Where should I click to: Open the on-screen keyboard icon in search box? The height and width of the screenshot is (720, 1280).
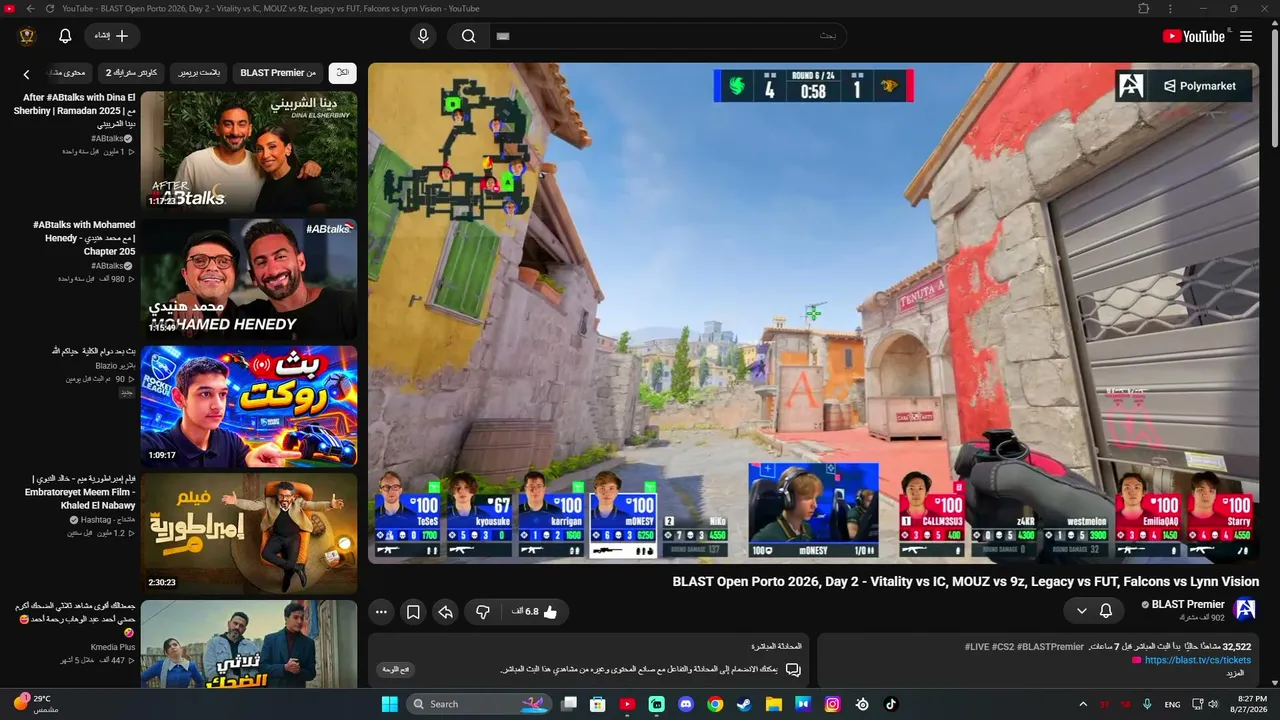(503, 36)
